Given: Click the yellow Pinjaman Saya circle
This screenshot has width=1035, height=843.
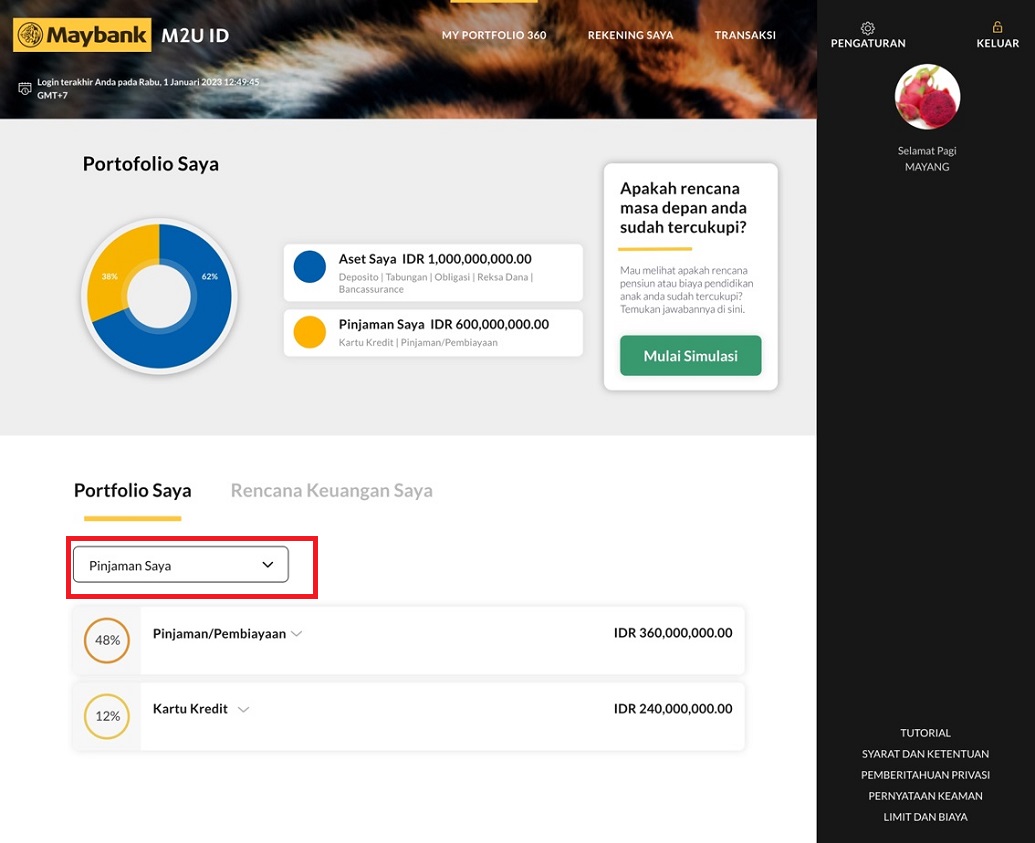Looking at the screenshot, I should pos(310,332).
